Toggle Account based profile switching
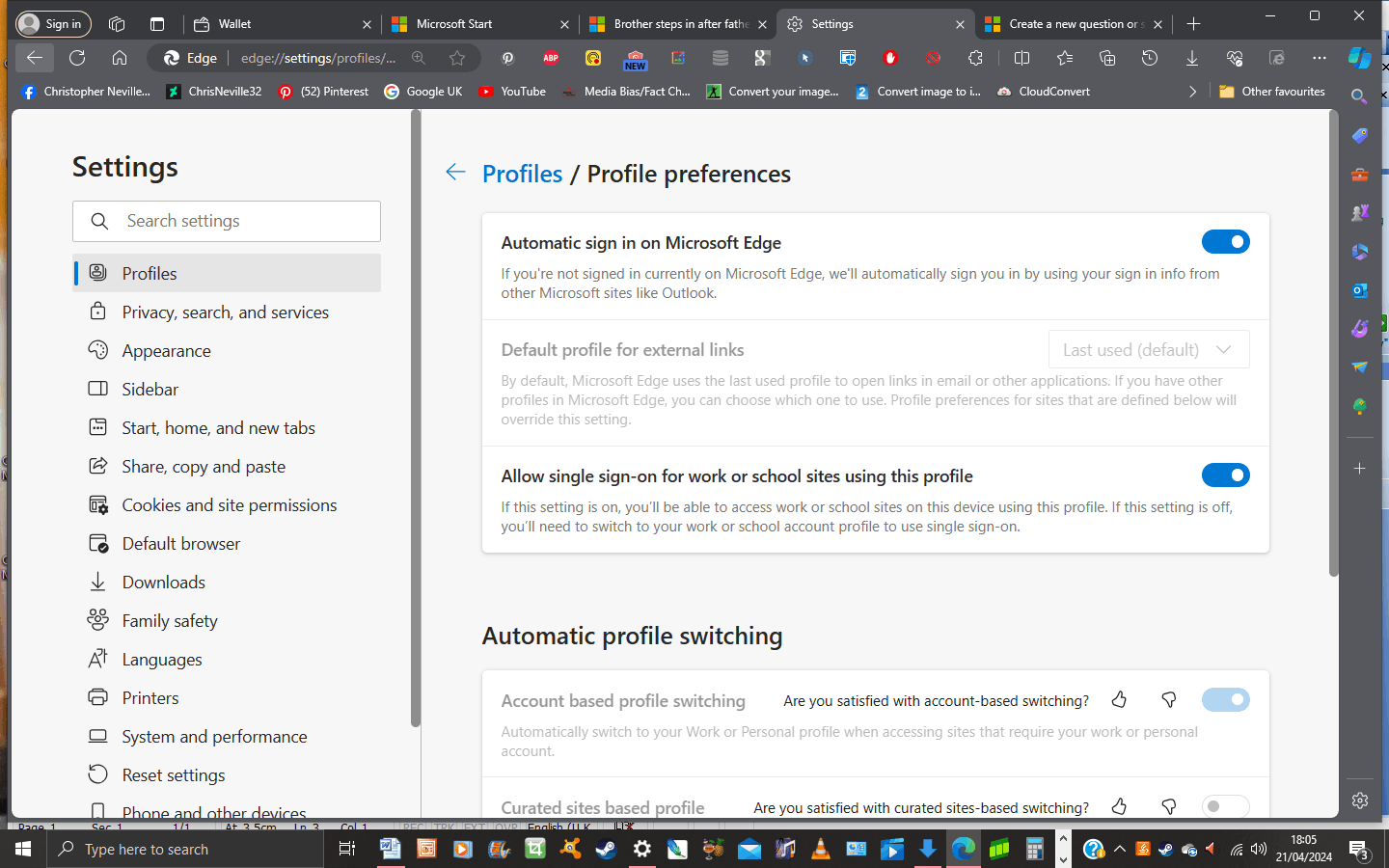Screen dimensions: 1389x868 [x=1225, y=699]
